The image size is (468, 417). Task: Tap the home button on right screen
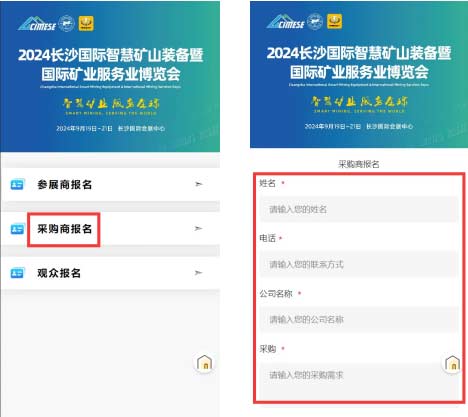(x=452, y=363)
